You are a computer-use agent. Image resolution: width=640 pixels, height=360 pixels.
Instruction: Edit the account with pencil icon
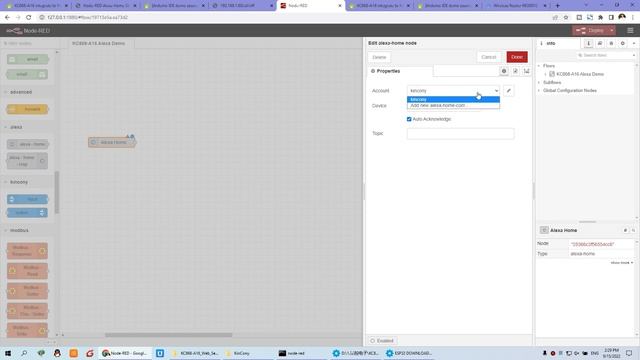pos(509,91)
